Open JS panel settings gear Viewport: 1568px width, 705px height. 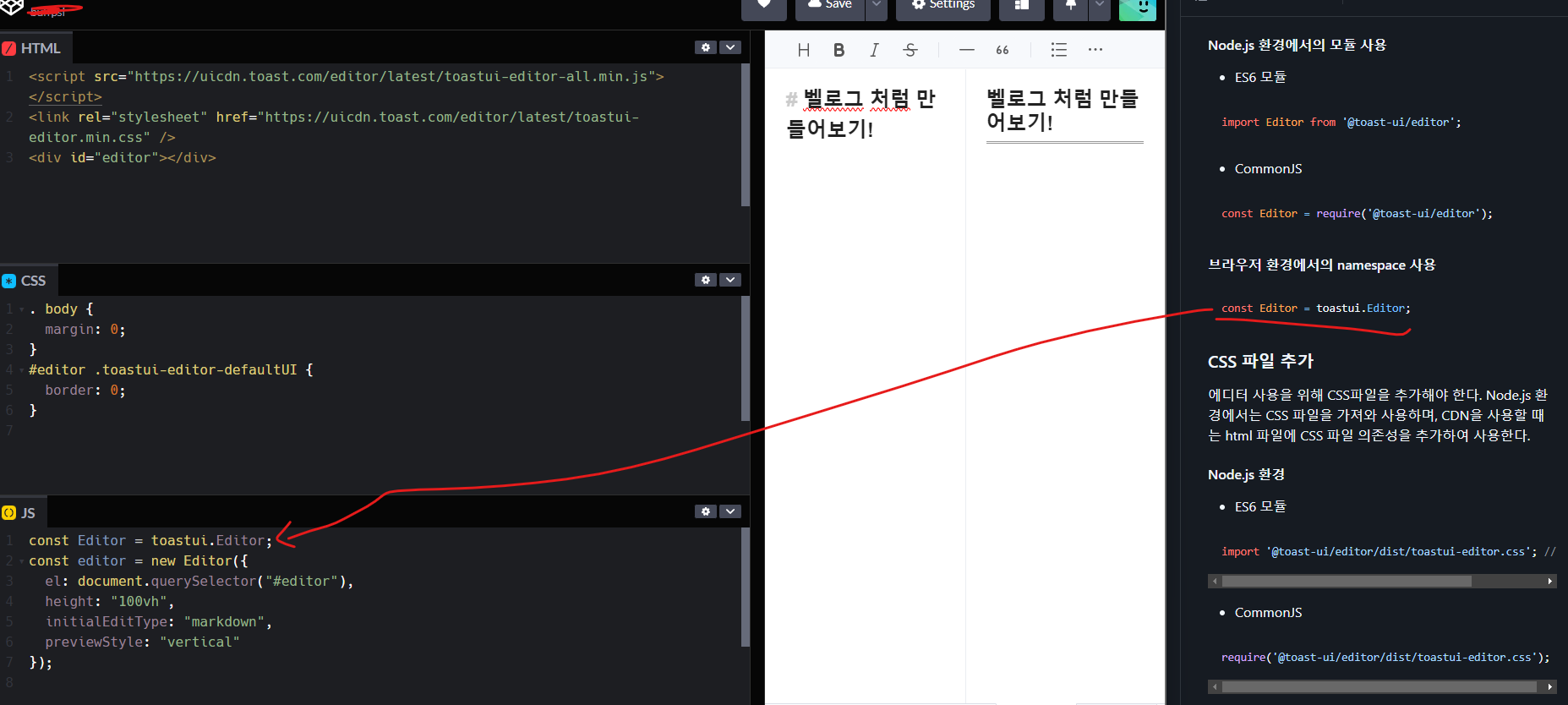(706, 511)
